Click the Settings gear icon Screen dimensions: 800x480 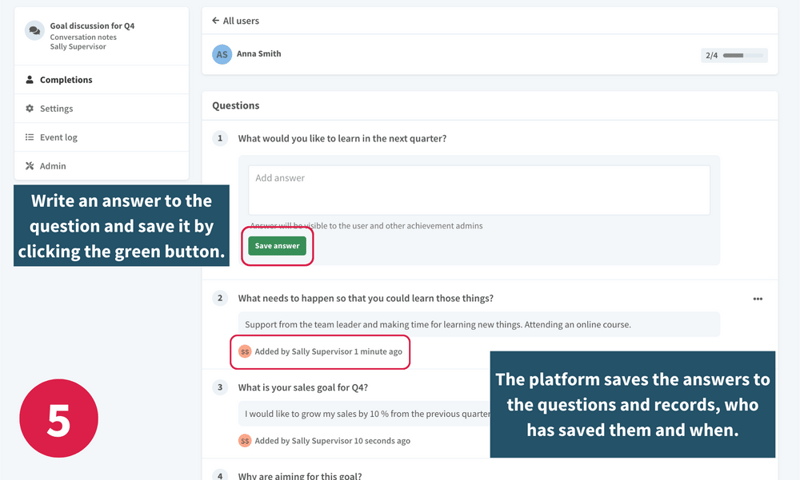pyautogui.click(x=30, y=109)
